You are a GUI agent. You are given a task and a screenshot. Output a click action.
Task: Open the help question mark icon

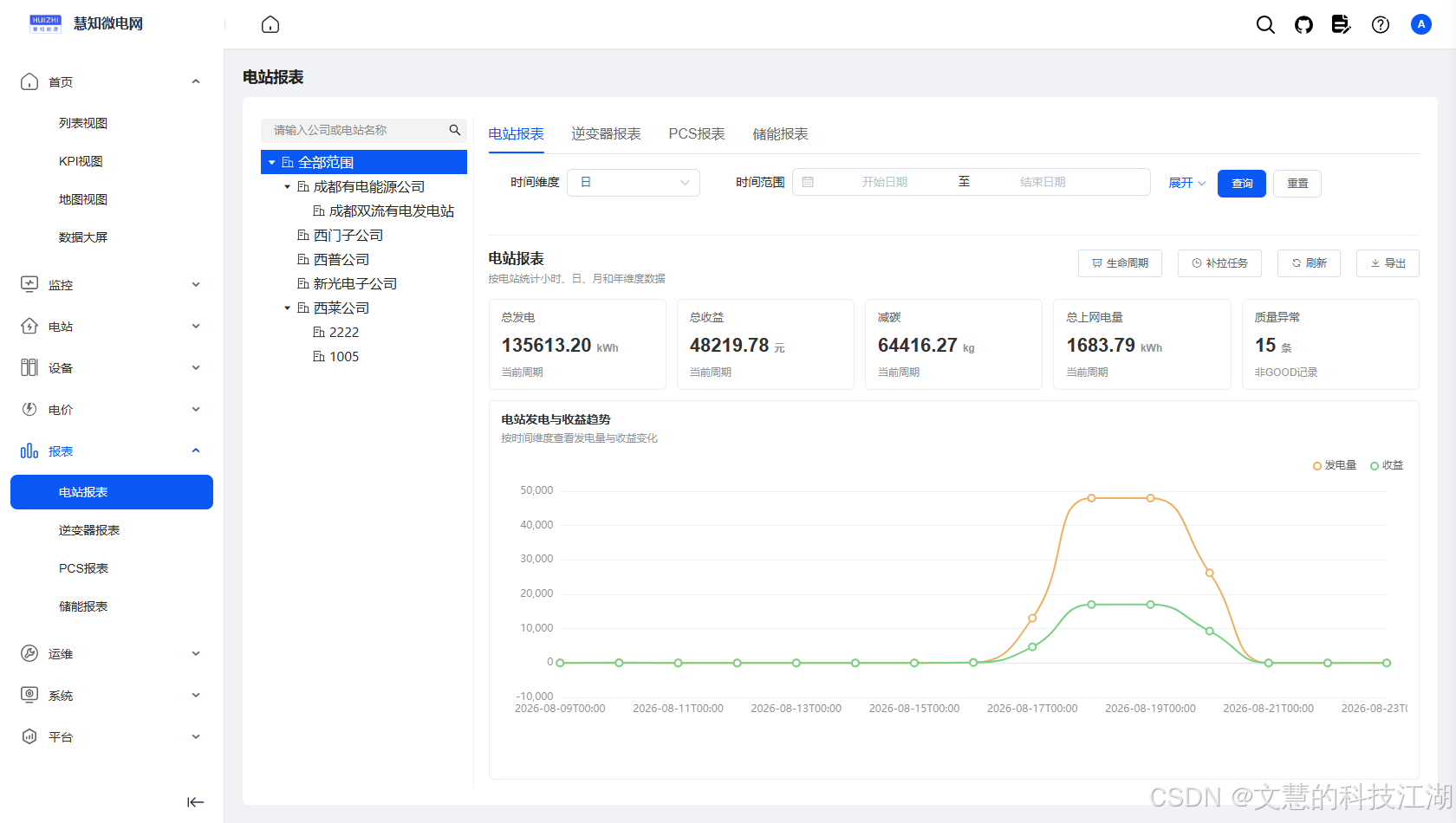coord(1381,24)
